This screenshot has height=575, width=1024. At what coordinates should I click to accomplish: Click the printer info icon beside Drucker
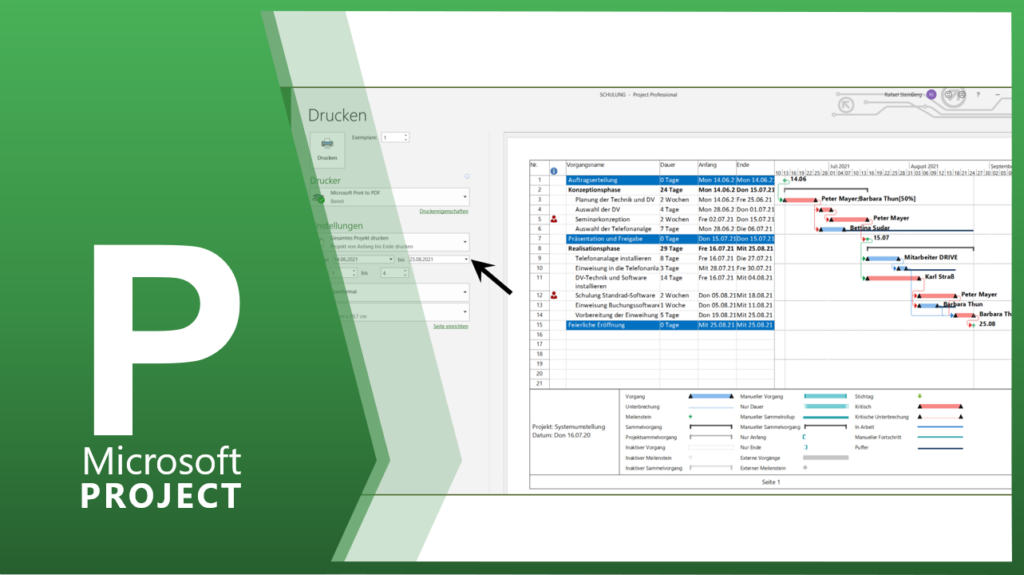[467, 176]
